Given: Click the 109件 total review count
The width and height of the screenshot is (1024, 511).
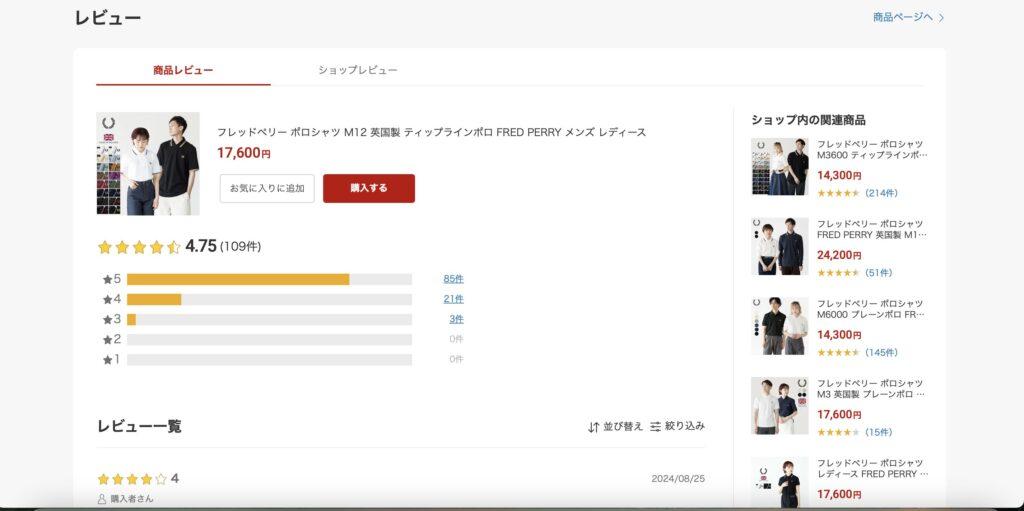Looking at the screenshot, I should click(240, 247).
